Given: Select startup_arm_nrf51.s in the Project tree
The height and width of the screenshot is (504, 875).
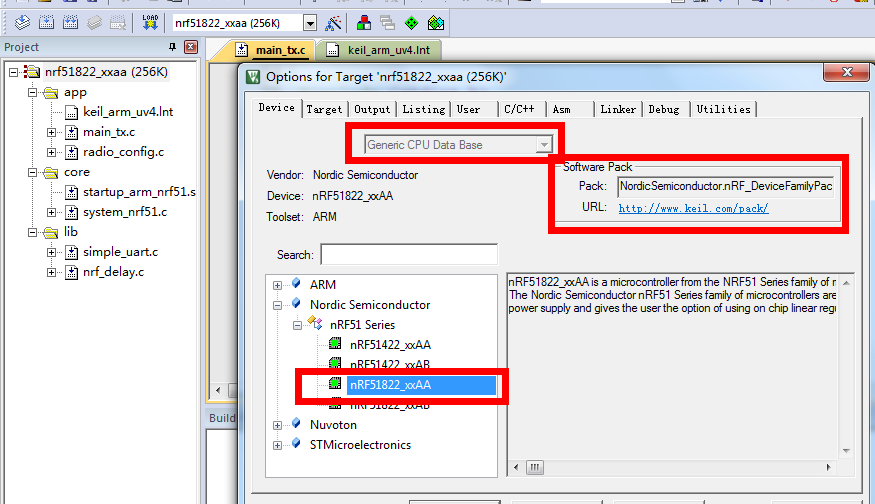Looking at the screenshot, I should point(139,192).
